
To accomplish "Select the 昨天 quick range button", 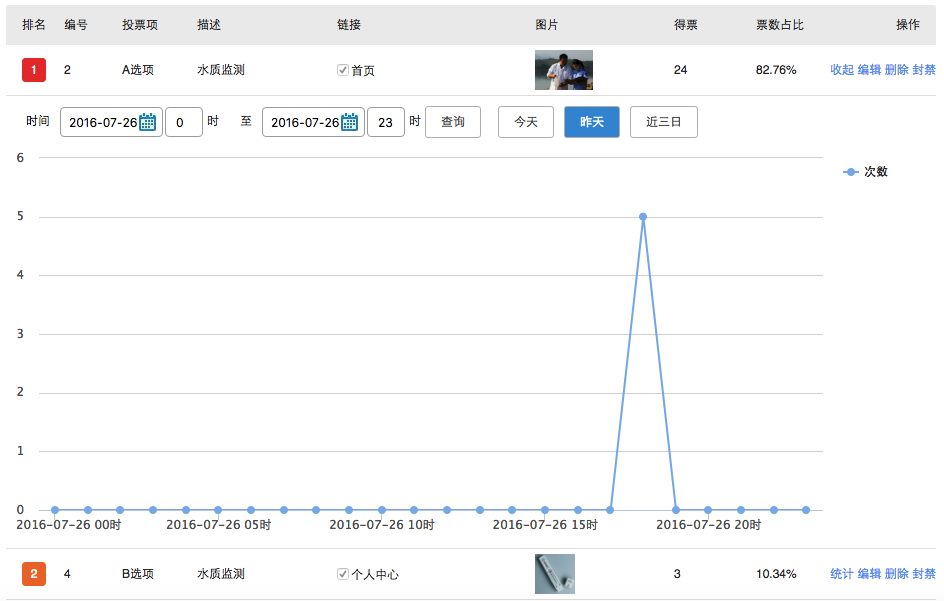I will pos(591,122).
